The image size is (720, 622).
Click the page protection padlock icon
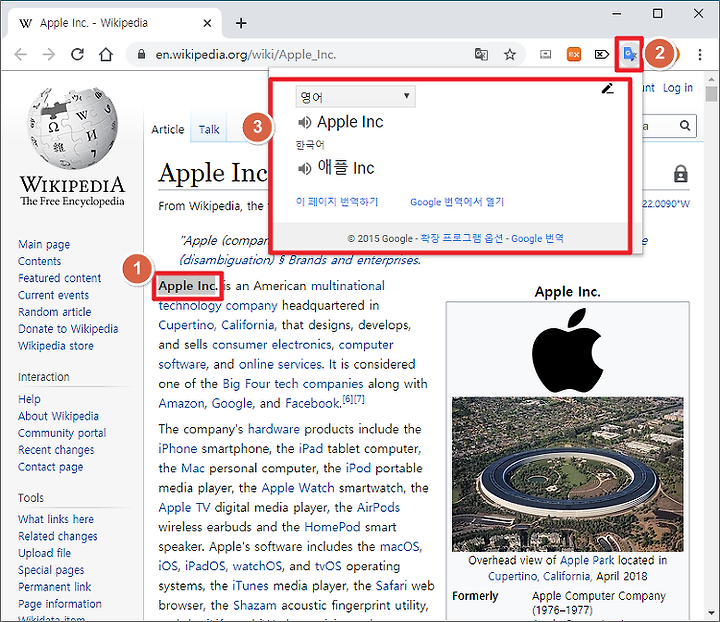click(x=681, y=174)
